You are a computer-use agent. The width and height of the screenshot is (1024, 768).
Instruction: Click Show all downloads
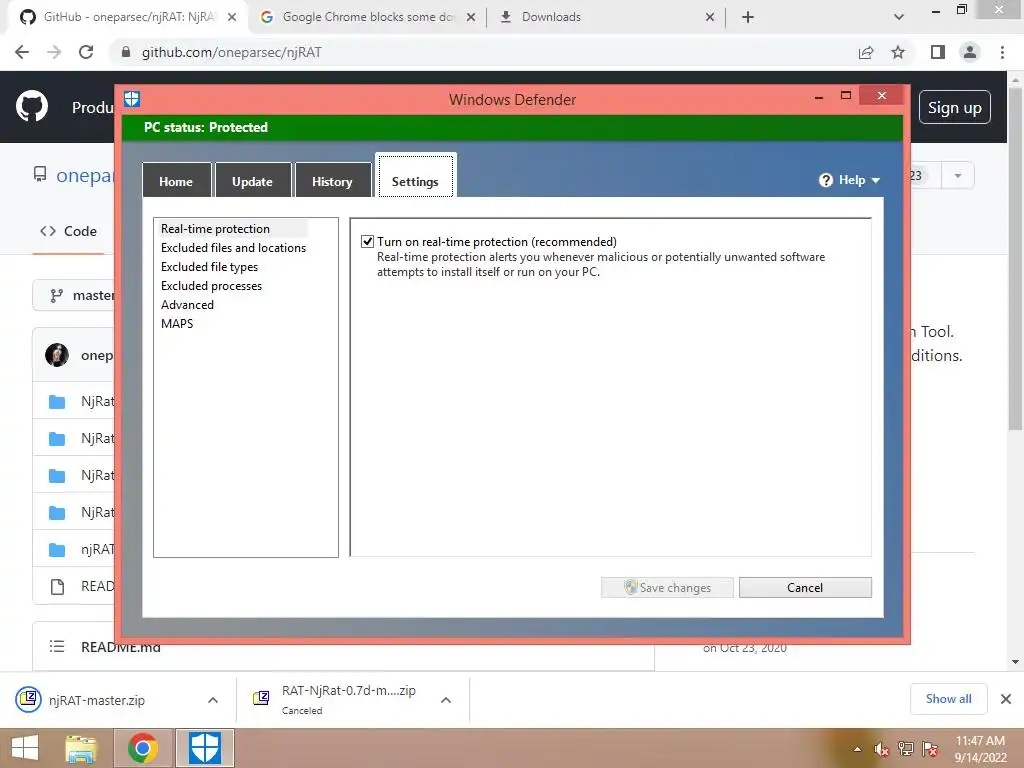pos(948,699)
